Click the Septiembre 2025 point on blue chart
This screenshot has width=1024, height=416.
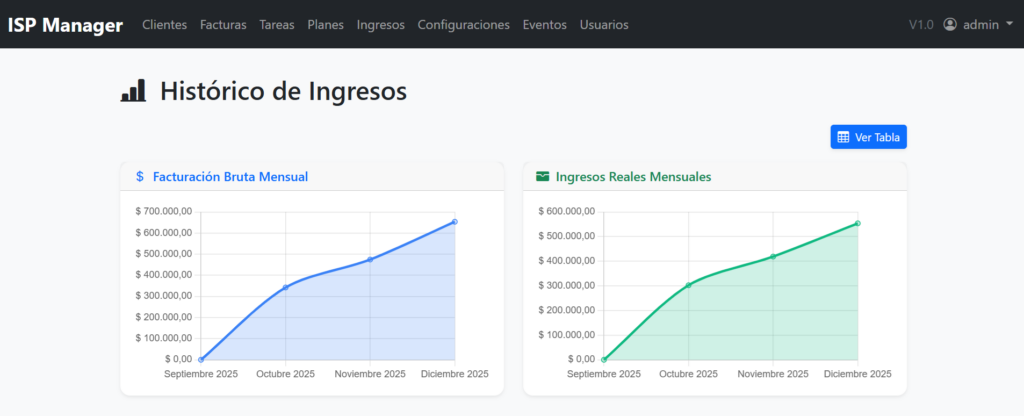tap(200, 360)
